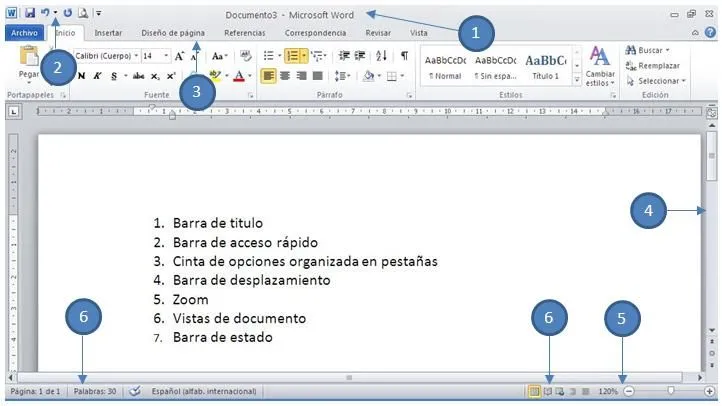This screenshot has width=722, height=406.
Task: Increase font size with Agrandar fuente
Action: 179,56
